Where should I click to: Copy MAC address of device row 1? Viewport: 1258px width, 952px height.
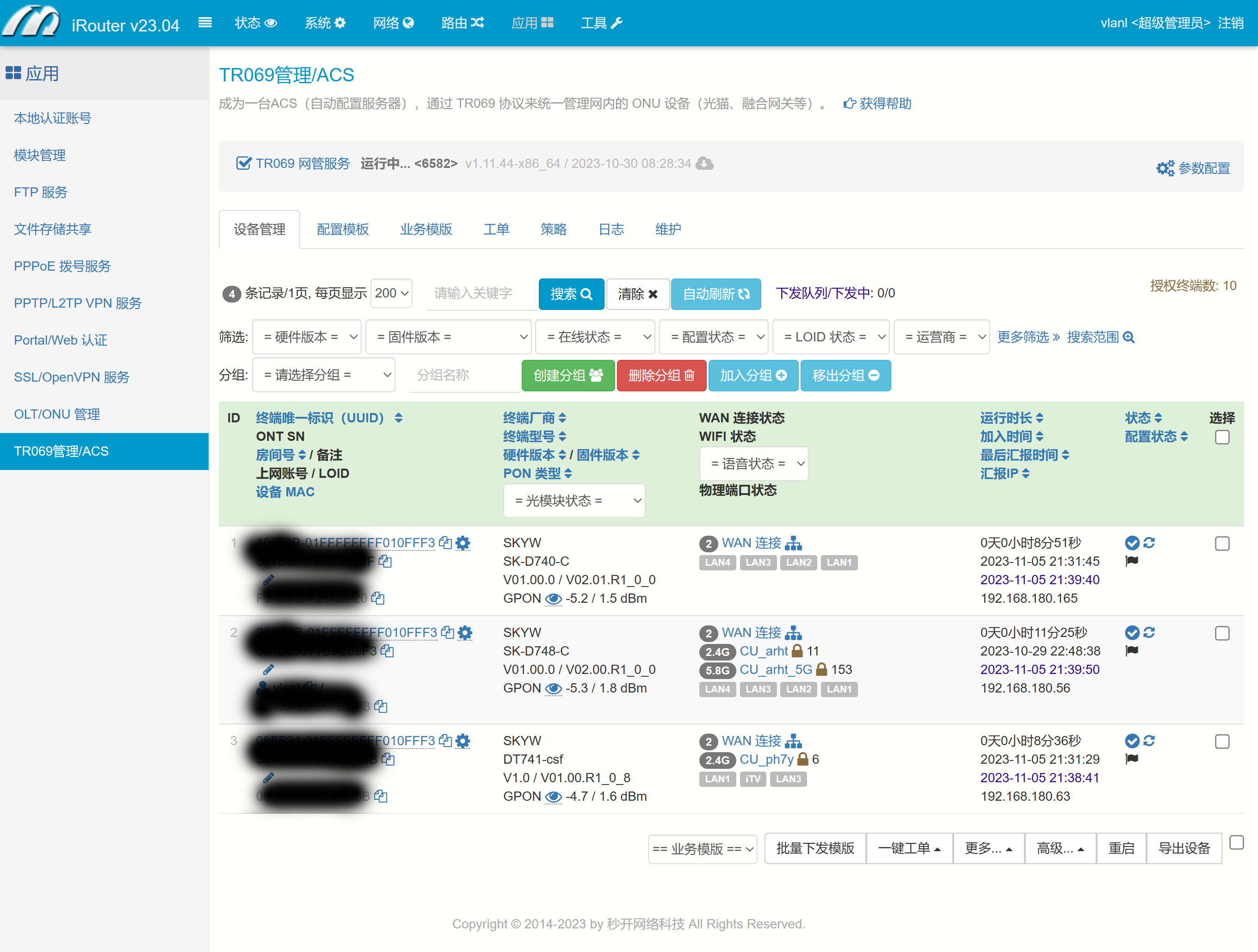tap(377, 598)
